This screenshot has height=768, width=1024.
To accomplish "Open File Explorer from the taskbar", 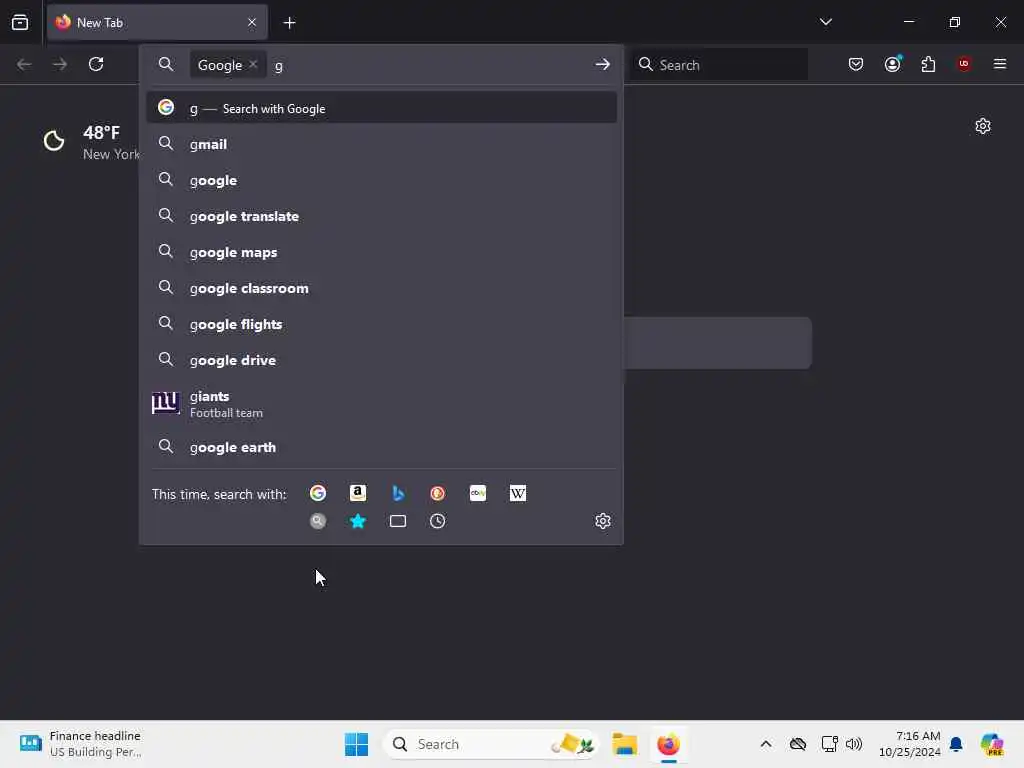I will coord(625,744).
